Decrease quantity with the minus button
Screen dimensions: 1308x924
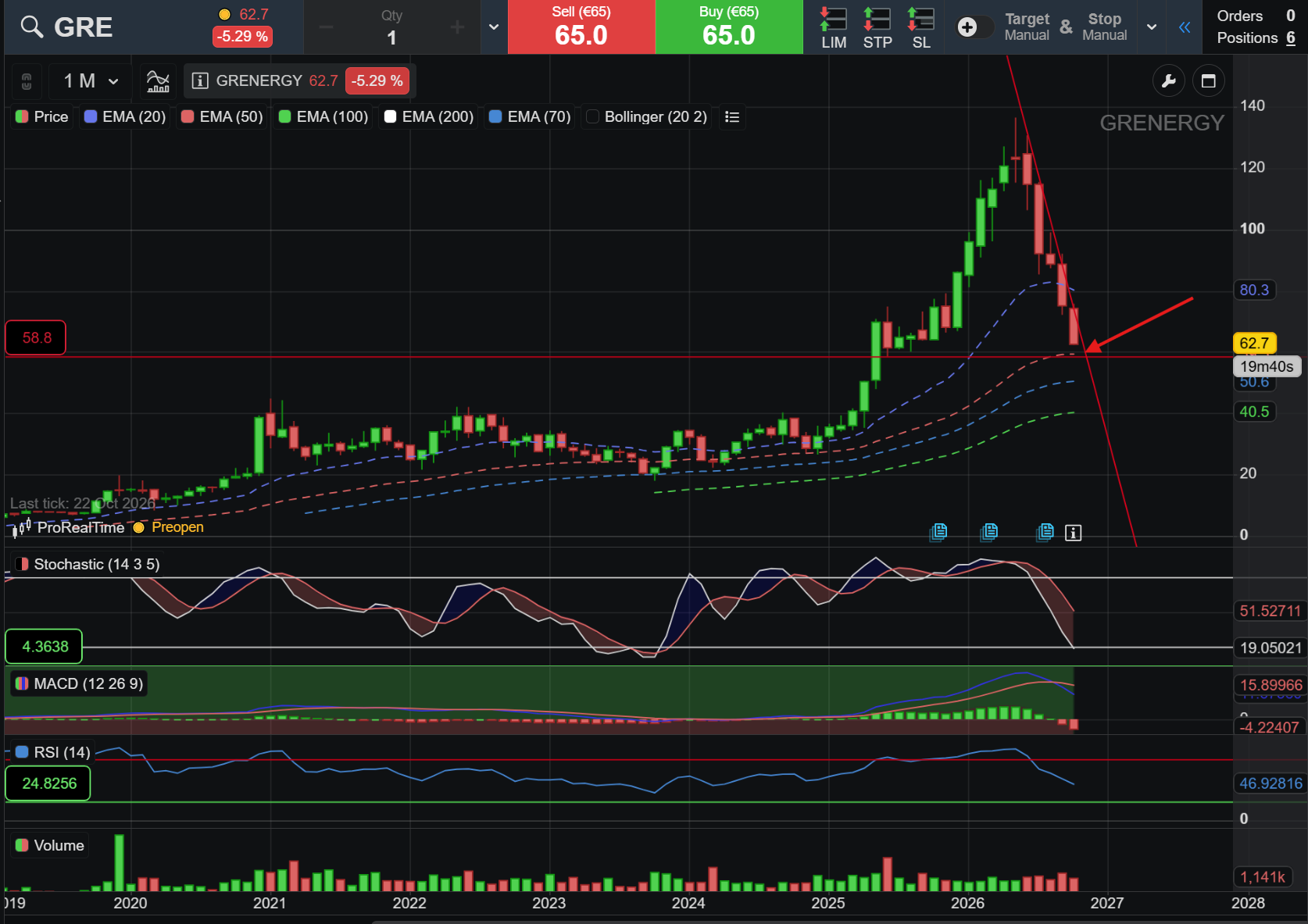tap(326, 28)
